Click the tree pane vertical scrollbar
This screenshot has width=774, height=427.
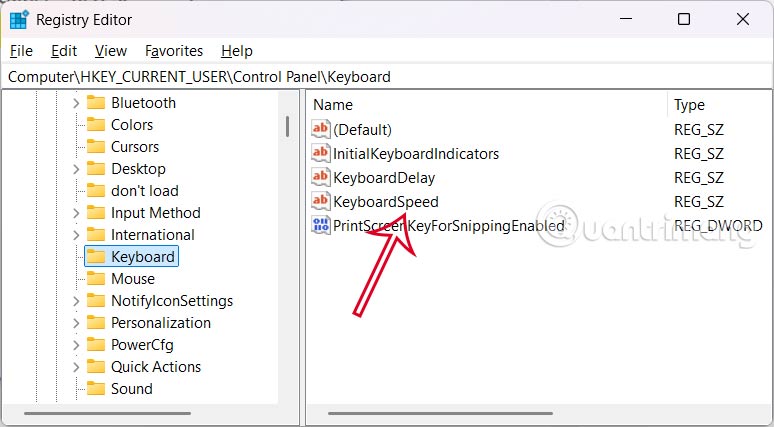coord(288,126)
